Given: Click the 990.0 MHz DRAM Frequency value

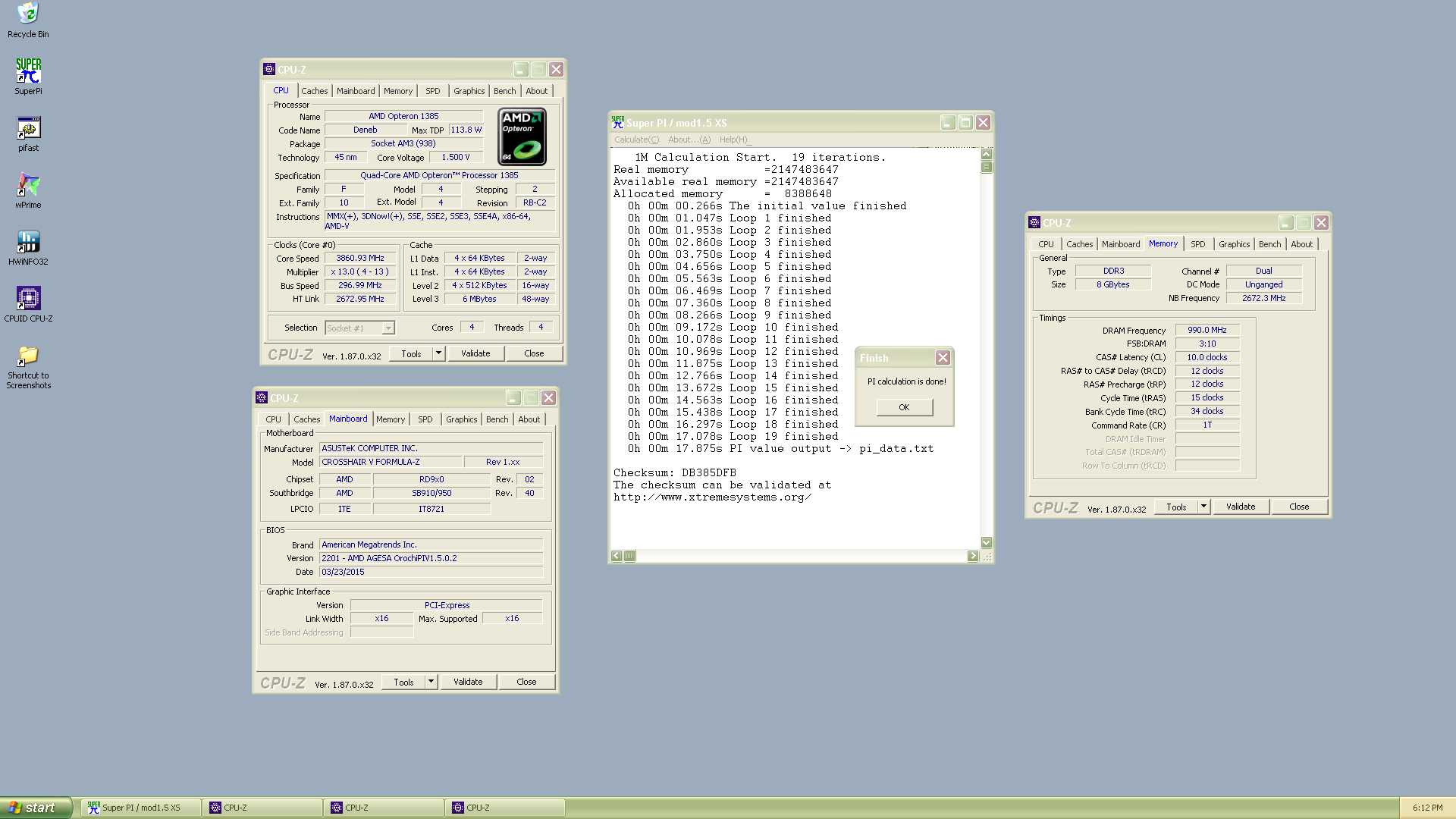Looking at the screenshot, I should click(1207, 330).
